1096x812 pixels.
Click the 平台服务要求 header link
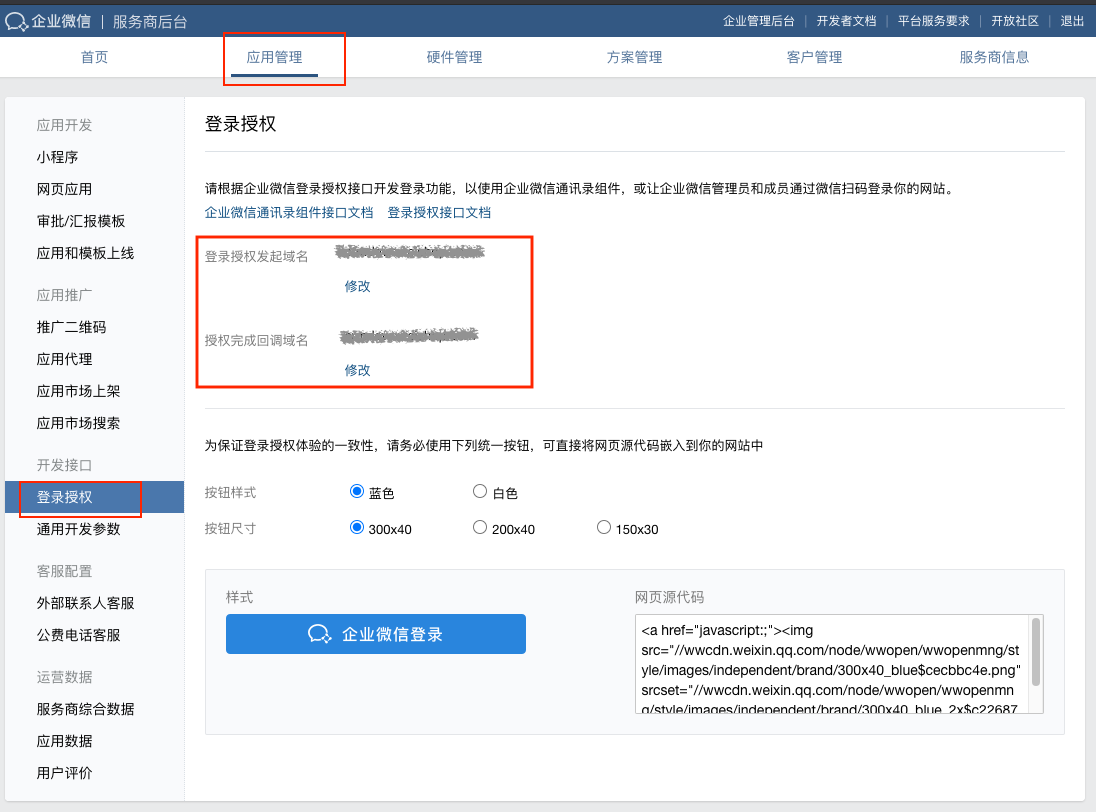coord(933,21)
